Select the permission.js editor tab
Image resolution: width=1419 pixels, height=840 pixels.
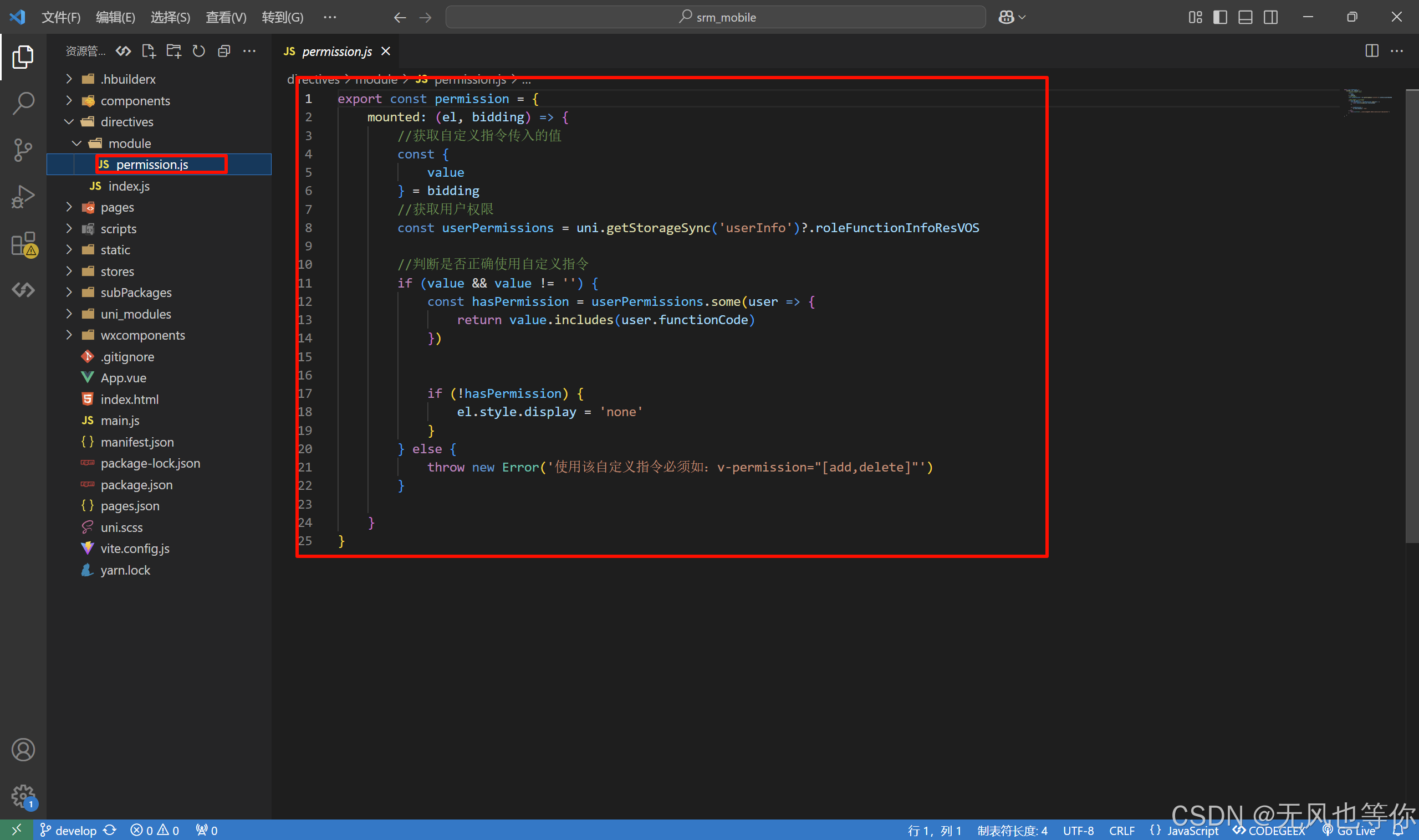[337, 51]
